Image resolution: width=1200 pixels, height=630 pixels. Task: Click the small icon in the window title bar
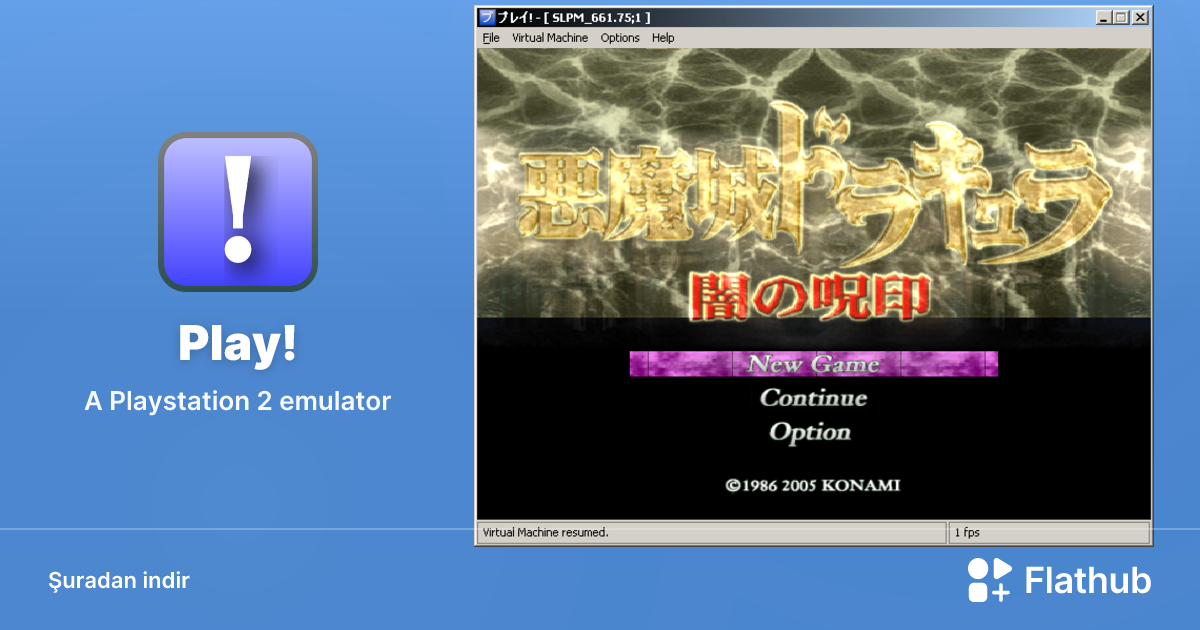[x=487, y=17]
